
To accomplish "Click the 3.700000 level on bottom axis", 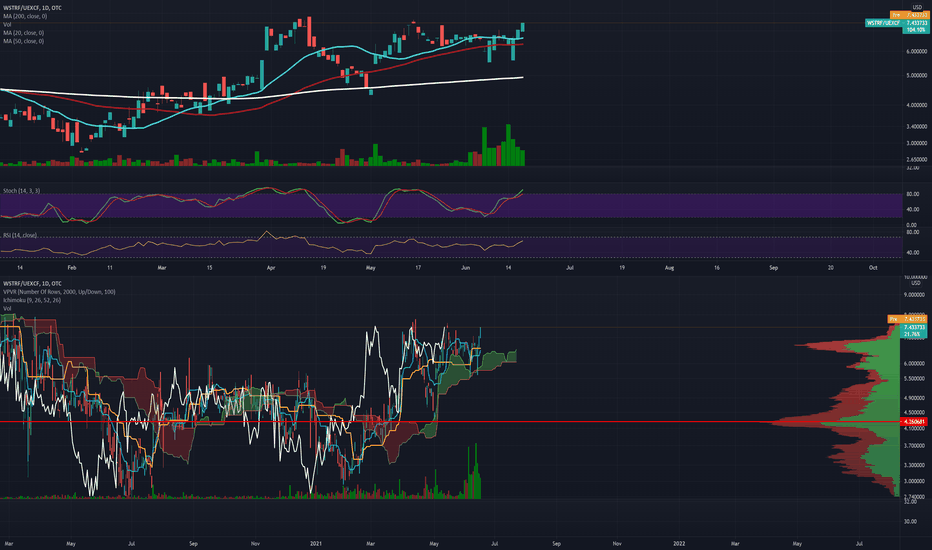I will pyautogui.click(x=914, y=446).
